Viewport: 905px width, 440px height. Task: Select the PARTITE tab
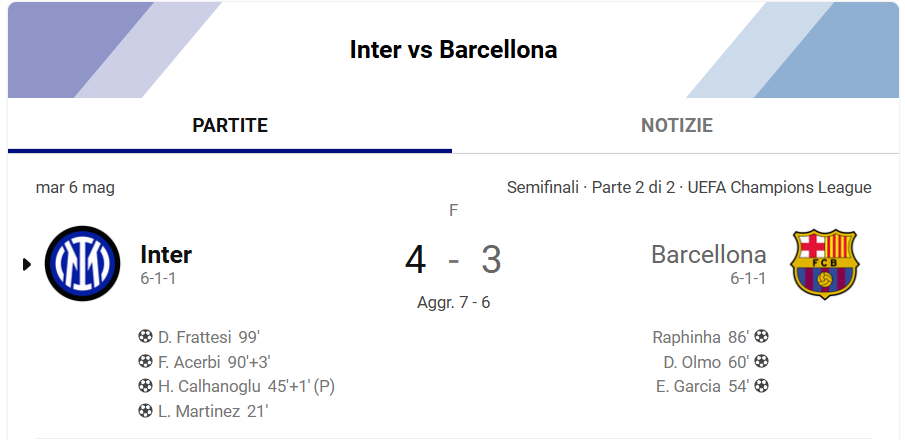tap(230, 125)
